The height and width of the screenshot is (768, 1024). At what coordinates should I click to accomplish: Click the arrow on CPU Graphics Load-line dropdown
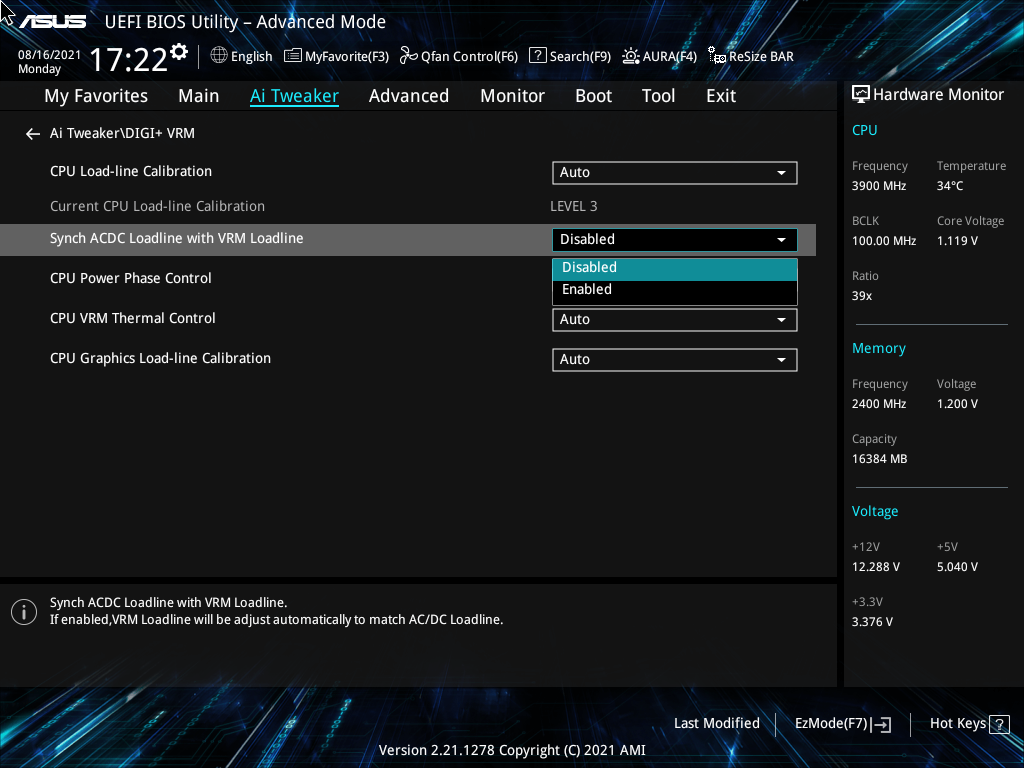point(781,360)
